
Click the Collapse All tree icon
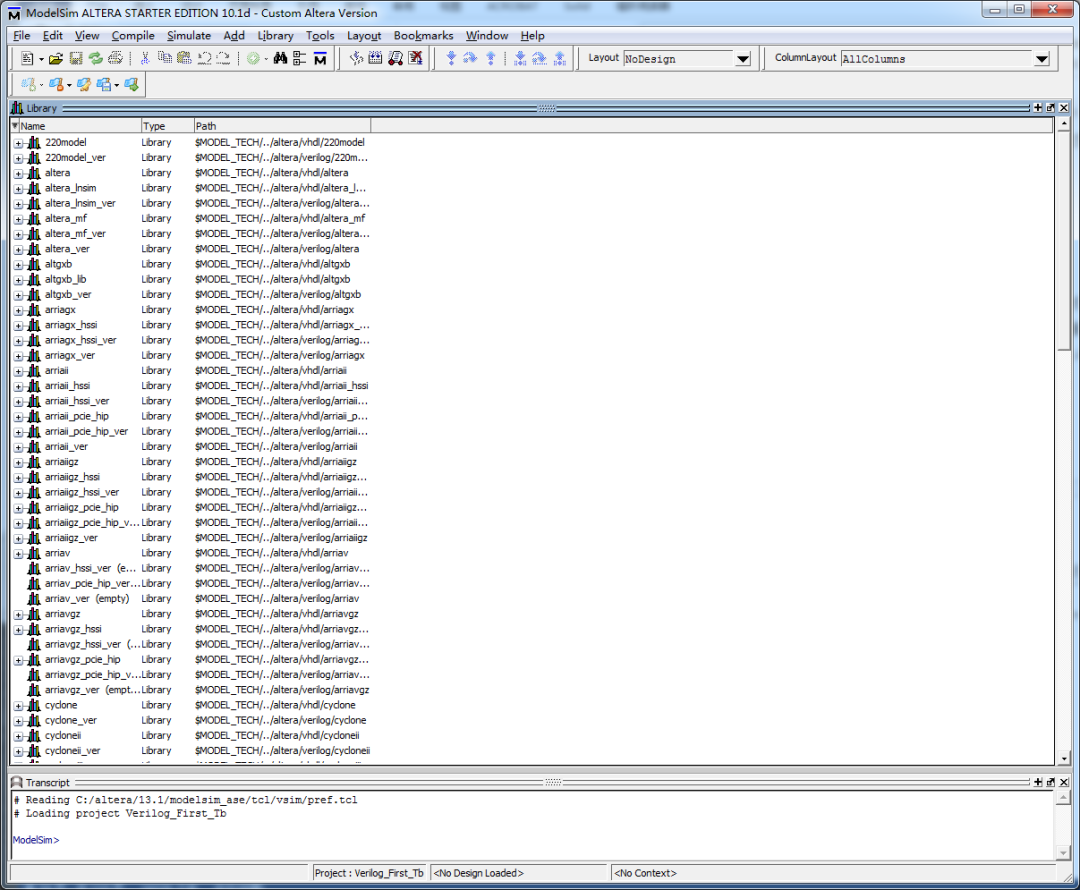click(300, 59)
